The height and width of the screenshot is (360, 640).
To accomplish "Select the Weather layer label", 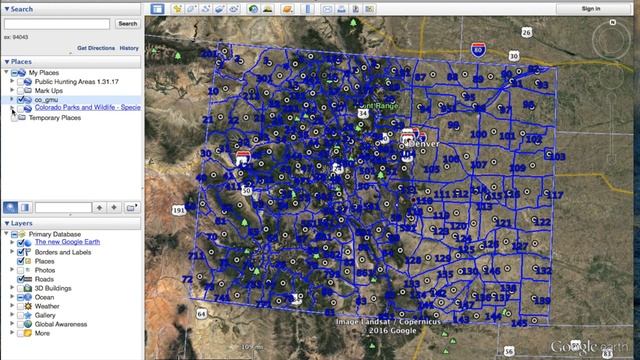I will pos(47,306).
